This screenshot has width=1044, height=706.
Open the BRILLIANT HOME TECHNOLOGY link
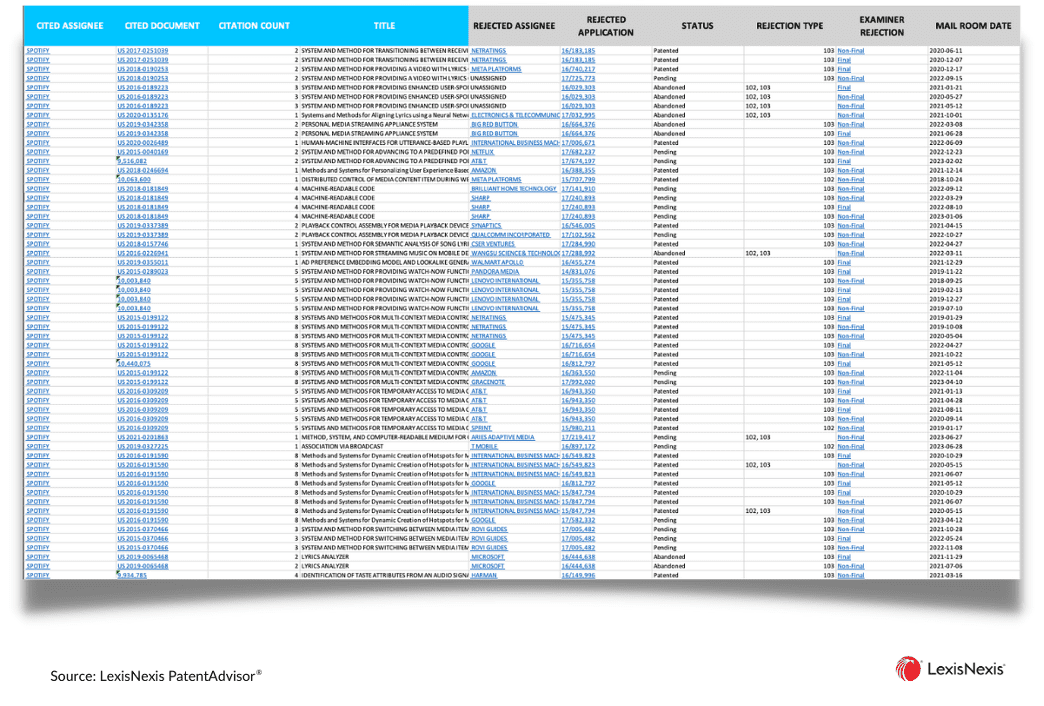513,188
